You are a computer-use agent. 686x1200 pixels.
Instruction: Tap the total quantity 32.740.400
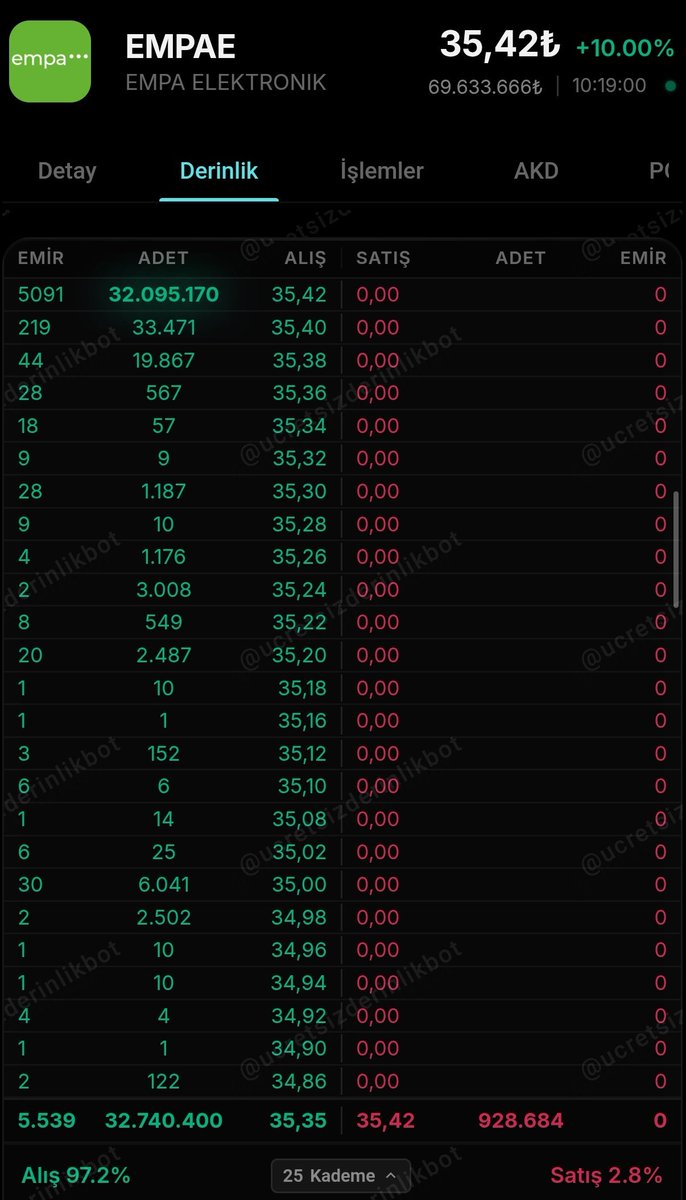pyautogui.click(x=164, y=1121)
